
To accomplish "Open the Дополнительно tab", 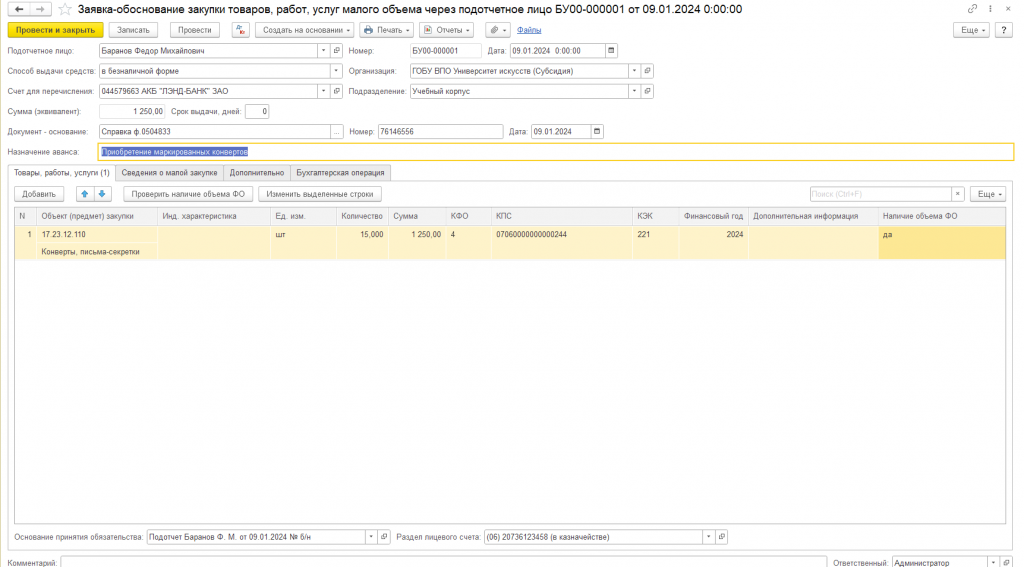I will click(x=257, y=172).
